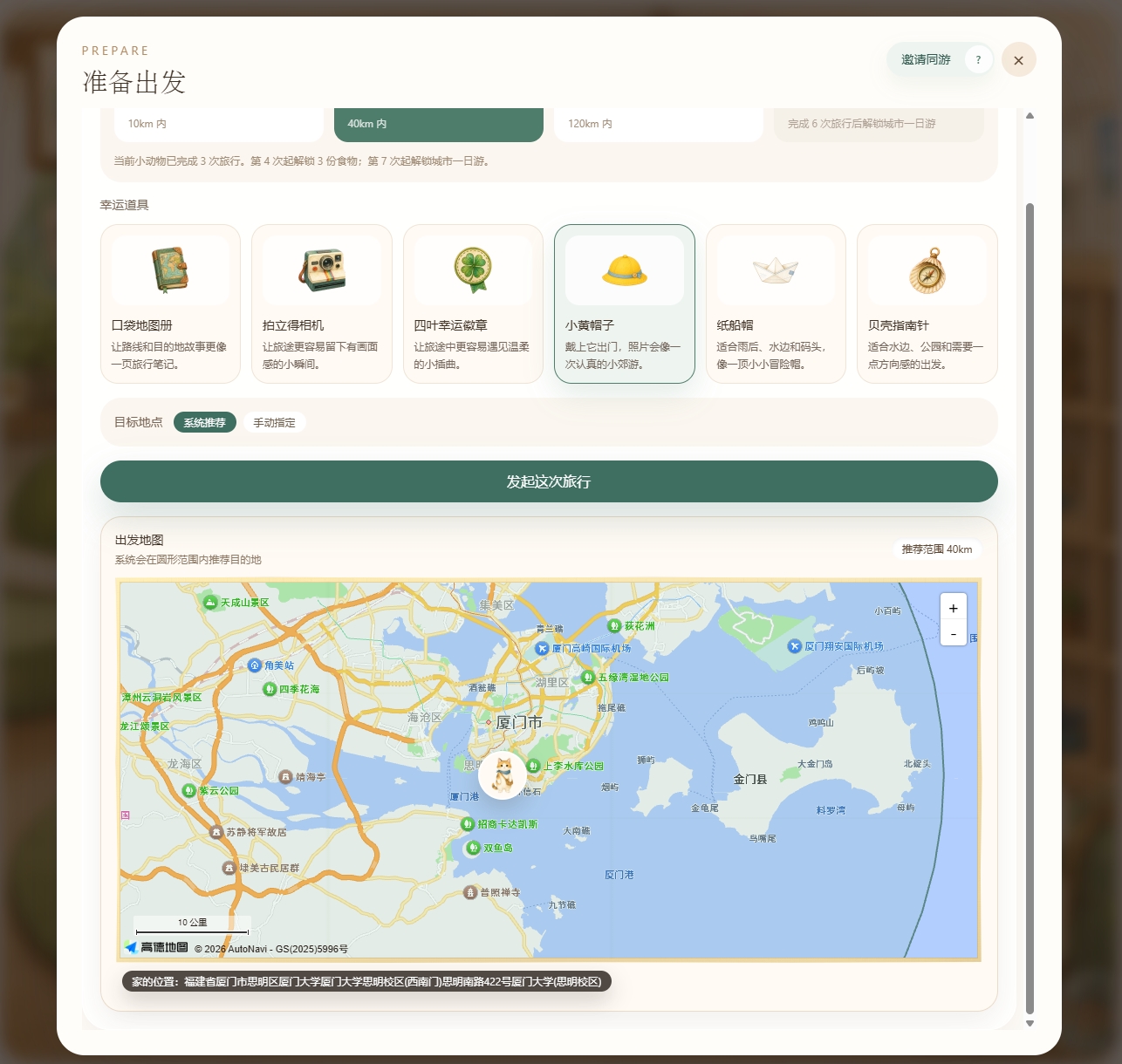The width and height of the screenshot is (1122, 1064).
Task: Open the help question mark icon
Action: pos(978,59)
